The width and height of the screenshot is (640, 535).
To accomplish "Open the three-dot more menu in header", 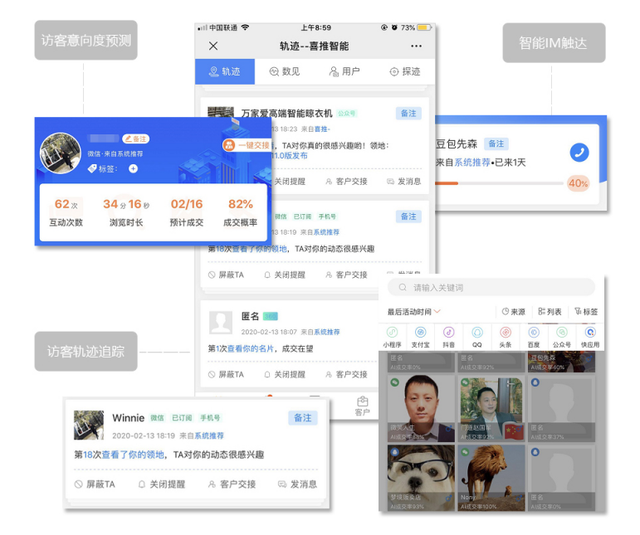I will [416, 46].
